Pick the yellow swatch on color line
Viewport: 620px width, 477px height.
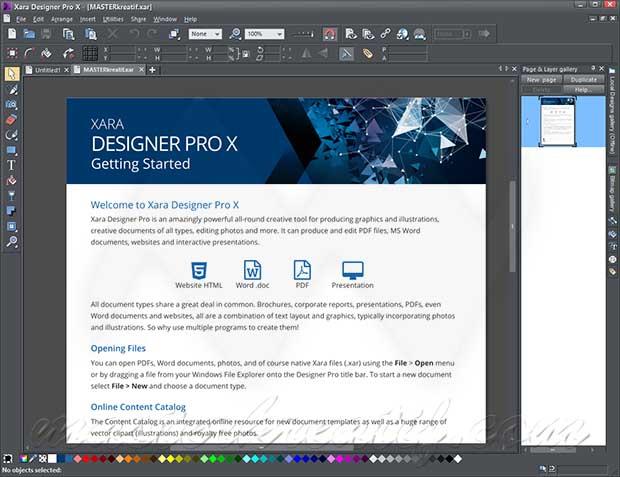(171, 459)
